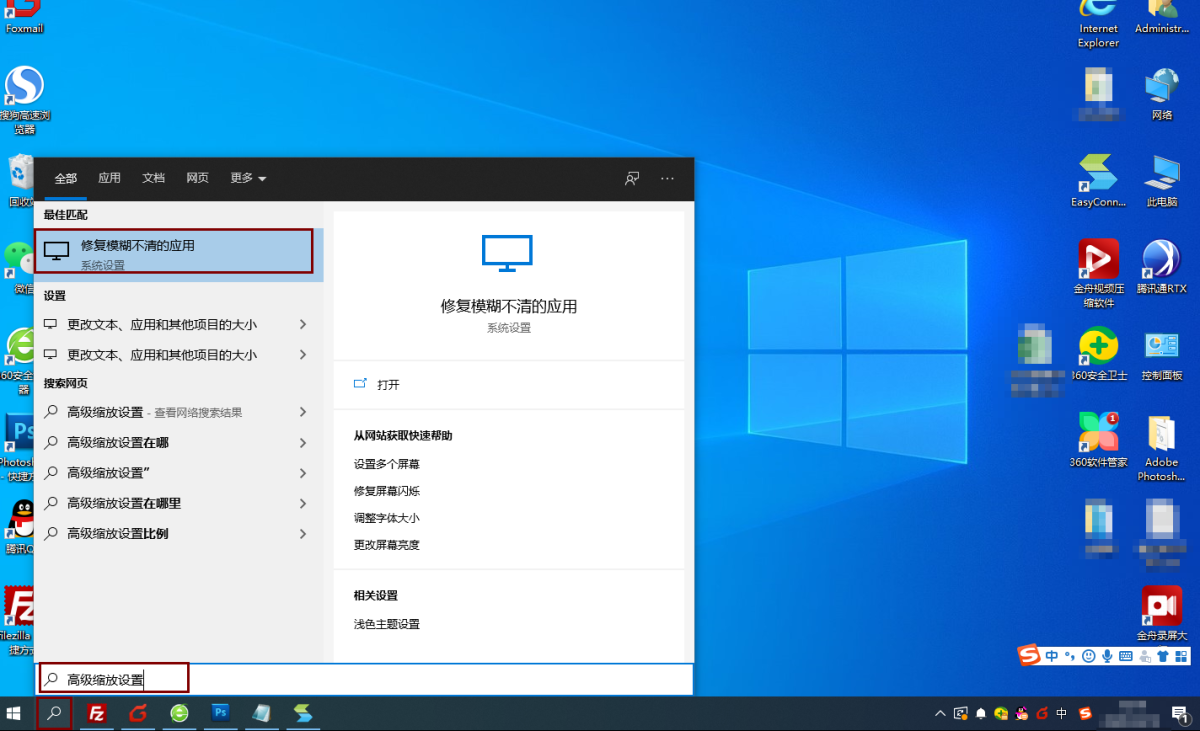
Task: Click the FileZilla icon in the taskbar
Action: click(x=97, y=713)
